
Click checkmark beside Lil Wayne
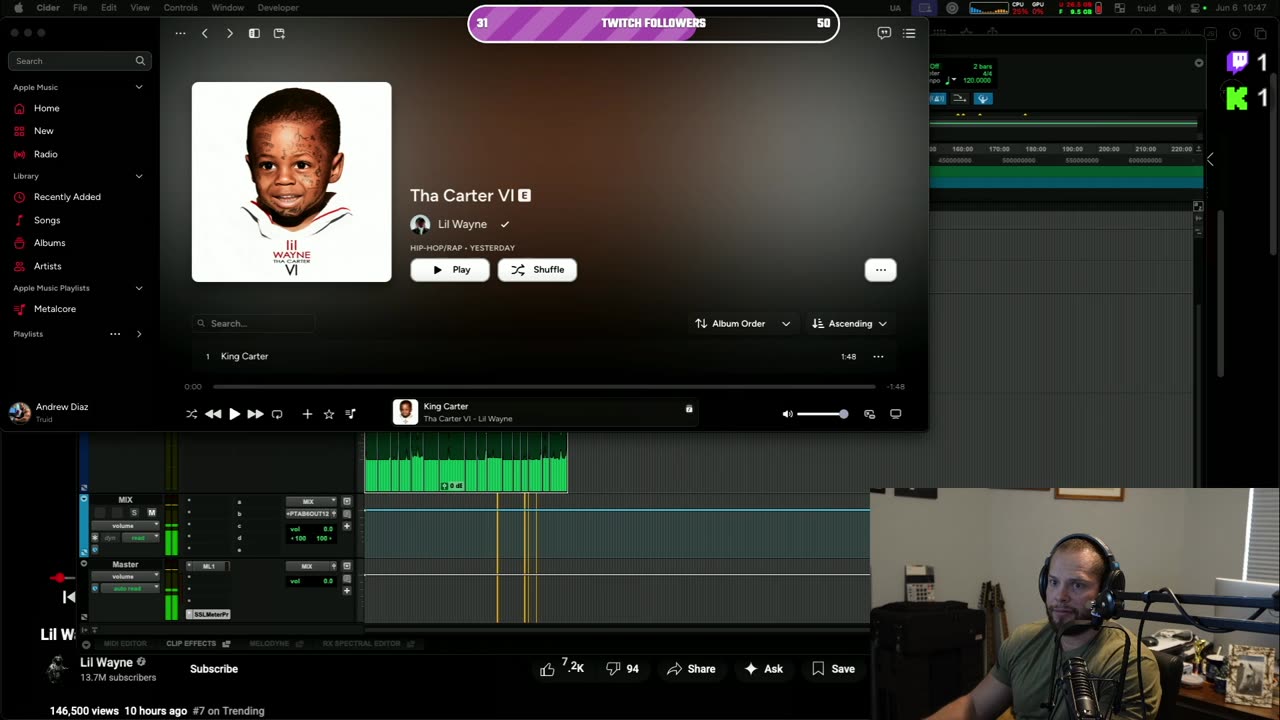(505, 224)
